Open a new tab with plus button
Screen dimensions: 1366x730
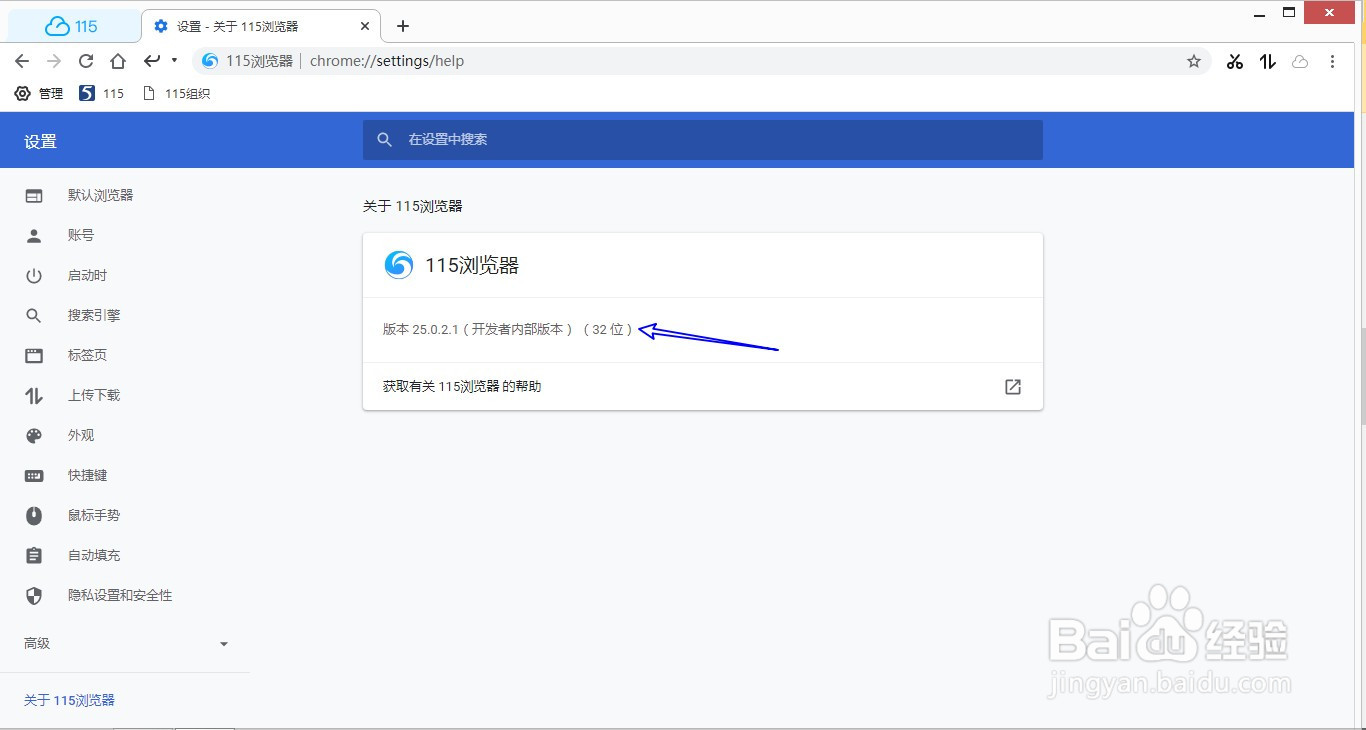pyautogui.click(x=403, y=26)
